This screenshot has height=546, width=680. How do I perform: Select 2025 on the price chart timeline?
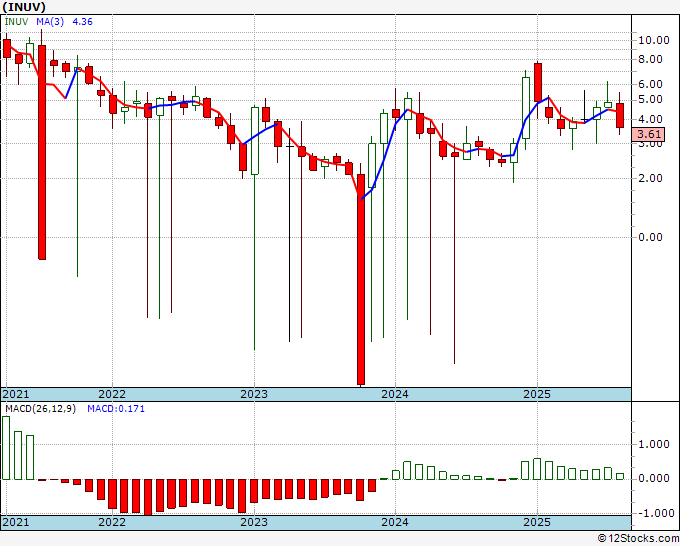(x=537, y=394)
